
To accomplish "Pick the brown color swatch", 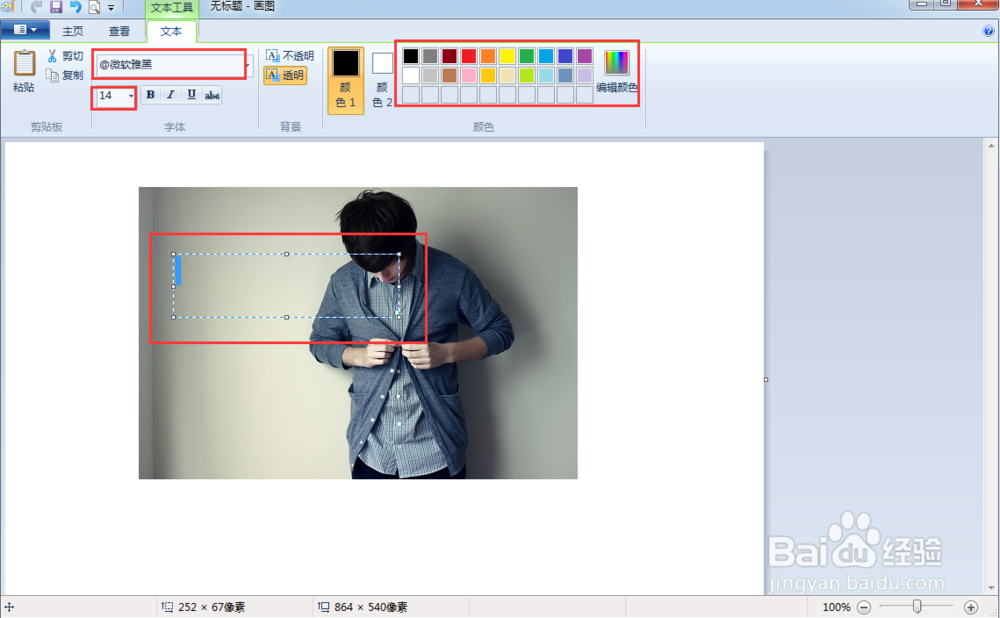I will coord(450,75).
